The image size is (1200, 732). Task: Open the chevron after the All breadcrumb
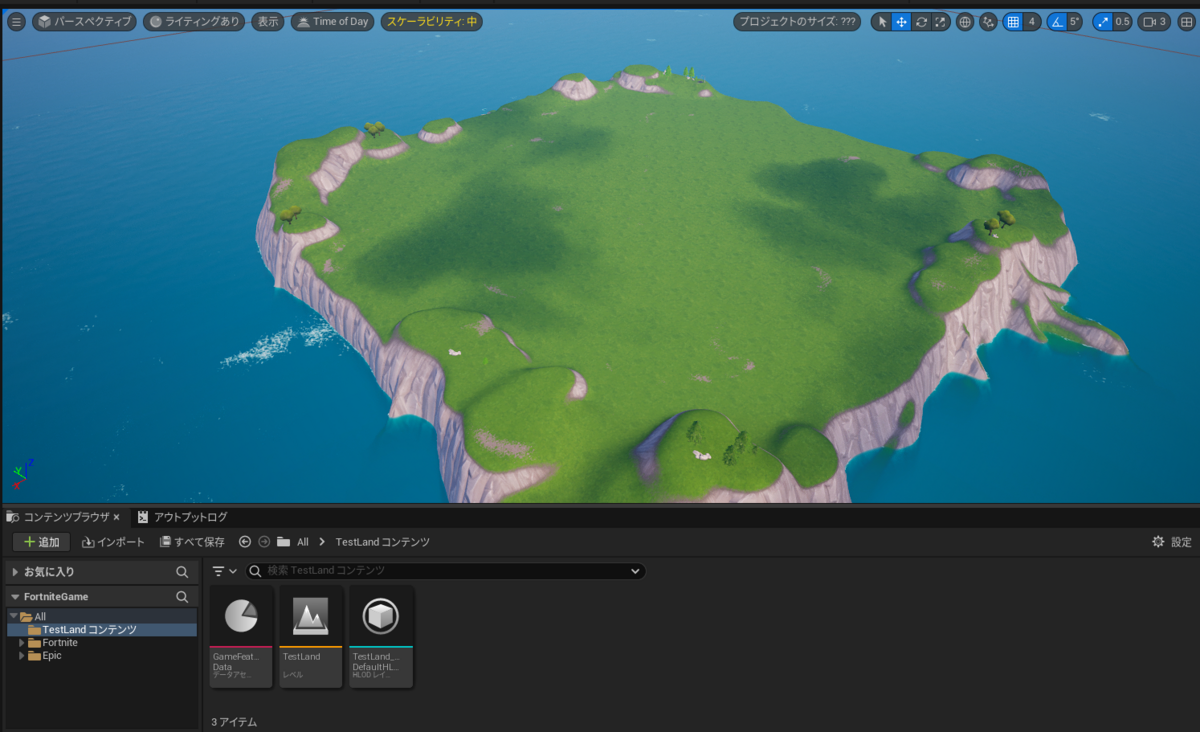point(322,542)
